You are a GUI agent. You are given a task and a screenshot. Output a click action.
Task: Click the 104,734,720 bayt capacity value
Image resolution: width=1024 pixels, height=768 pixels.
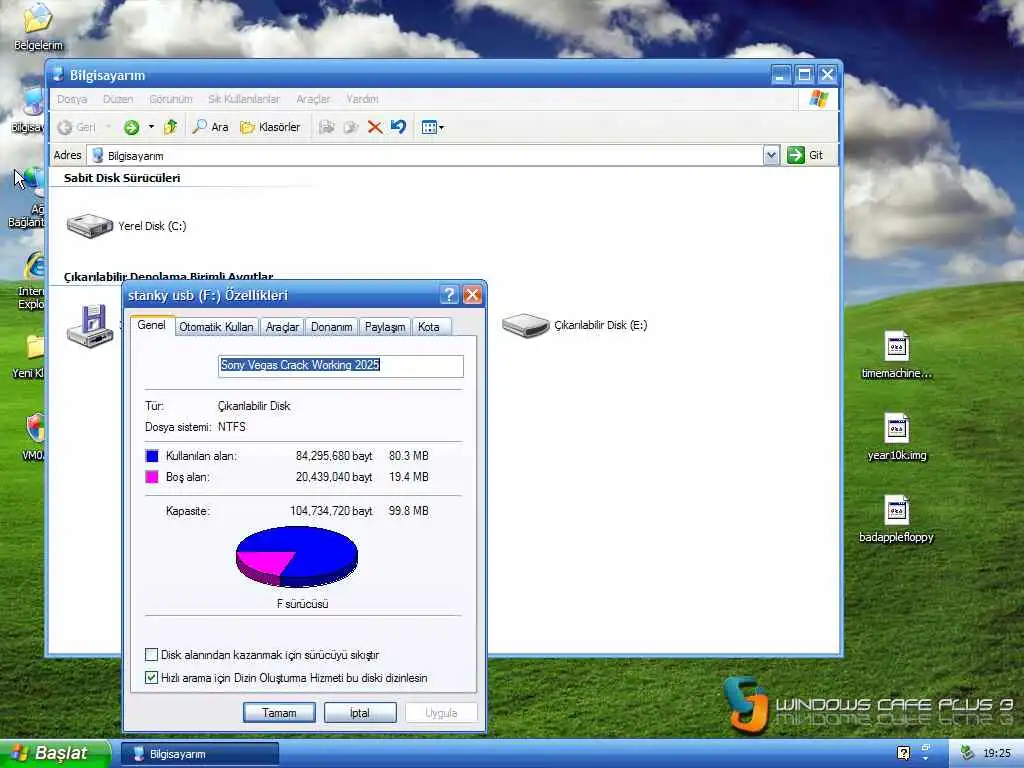click(331, 511)
